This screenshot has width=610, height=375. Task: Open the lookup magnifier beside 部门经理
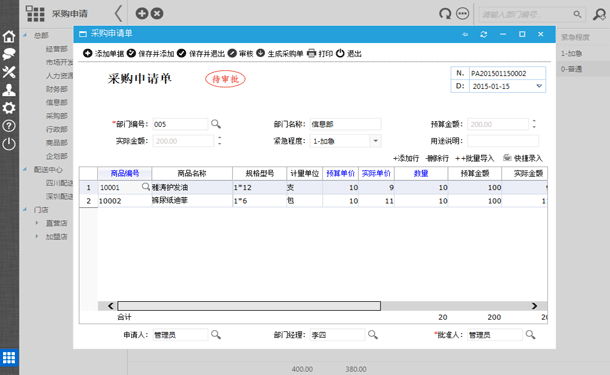click(373, 335)
